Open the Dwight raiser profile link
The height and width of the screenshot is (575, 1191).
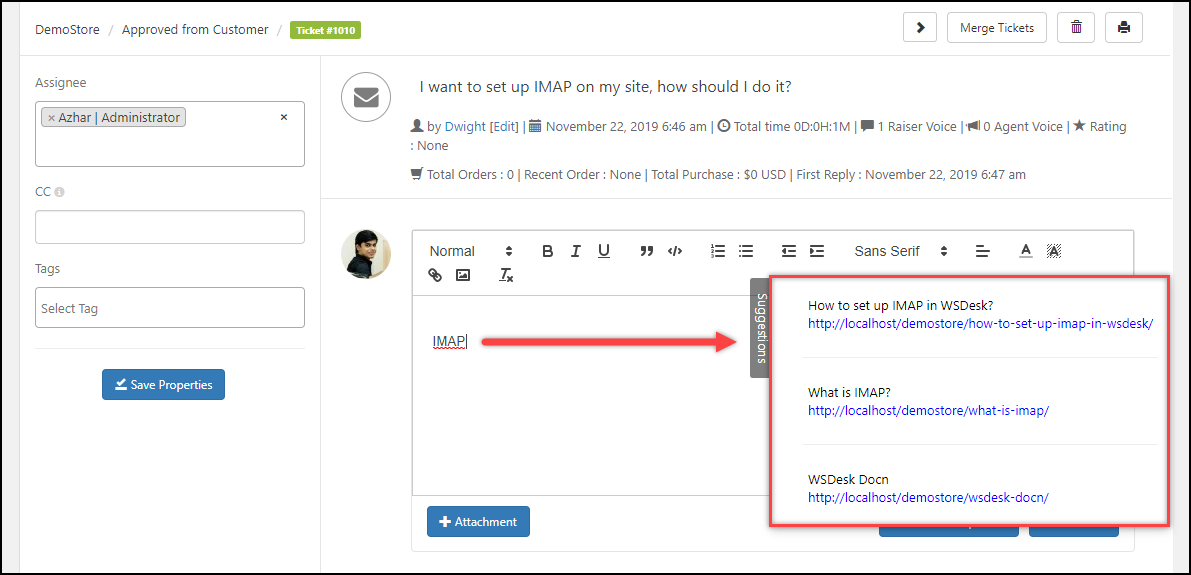465,127
